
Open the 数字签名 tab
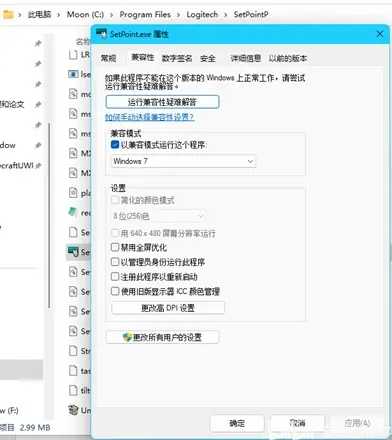(x=177, y=58)
